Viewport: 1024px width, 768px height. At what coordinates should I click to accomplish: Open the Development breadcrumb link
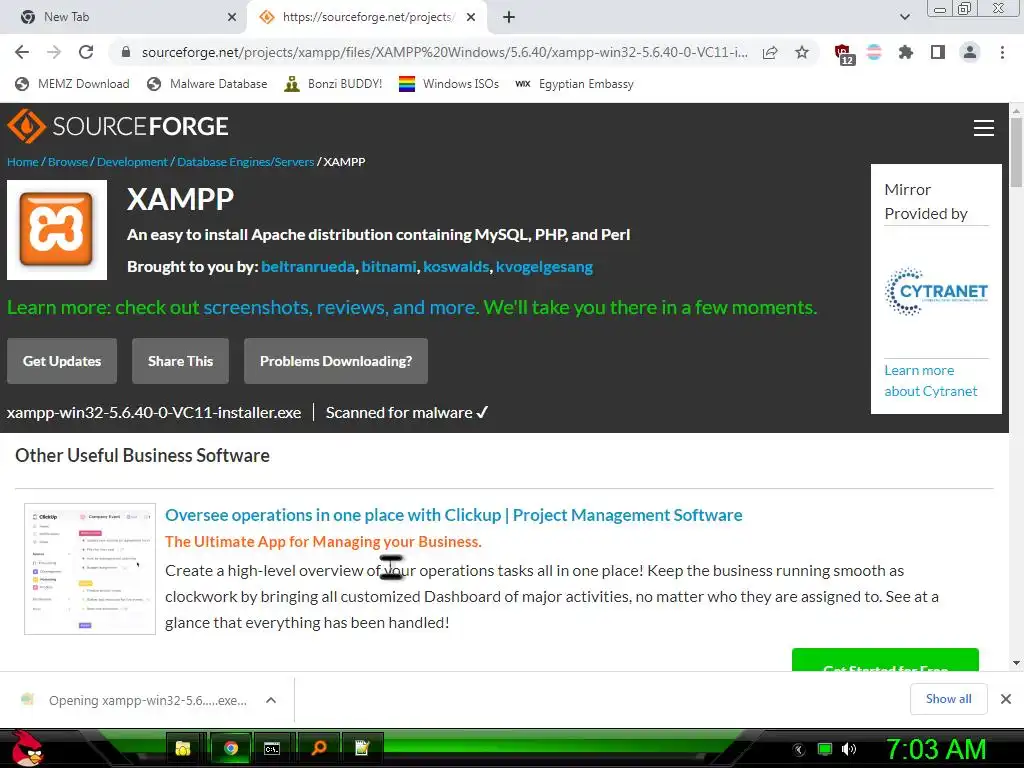pos(132,162)
